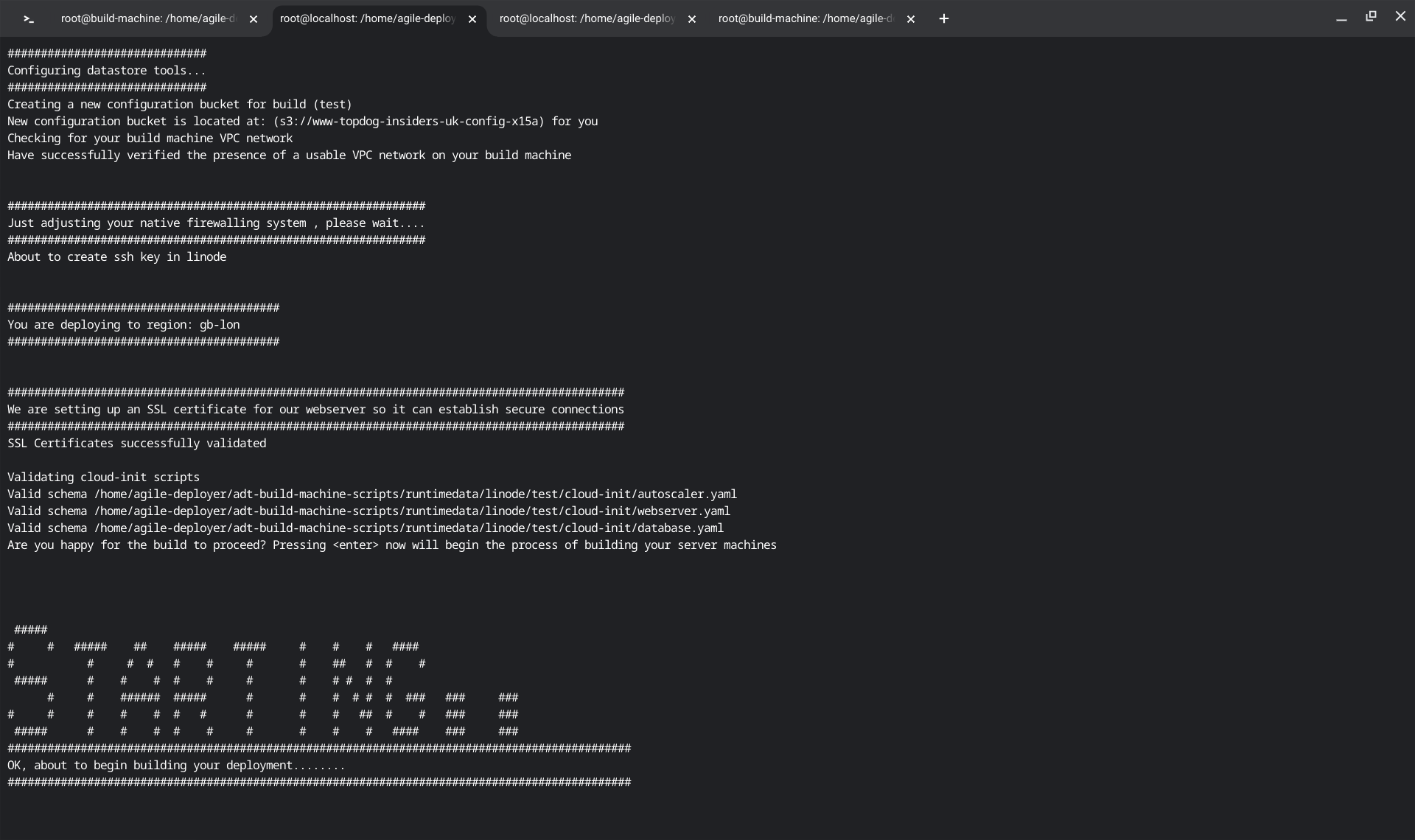Click the terminal prompt icon at top-left
Image resolution: width=1415 pixels, height=840 pixels.
tap(29, 19)
